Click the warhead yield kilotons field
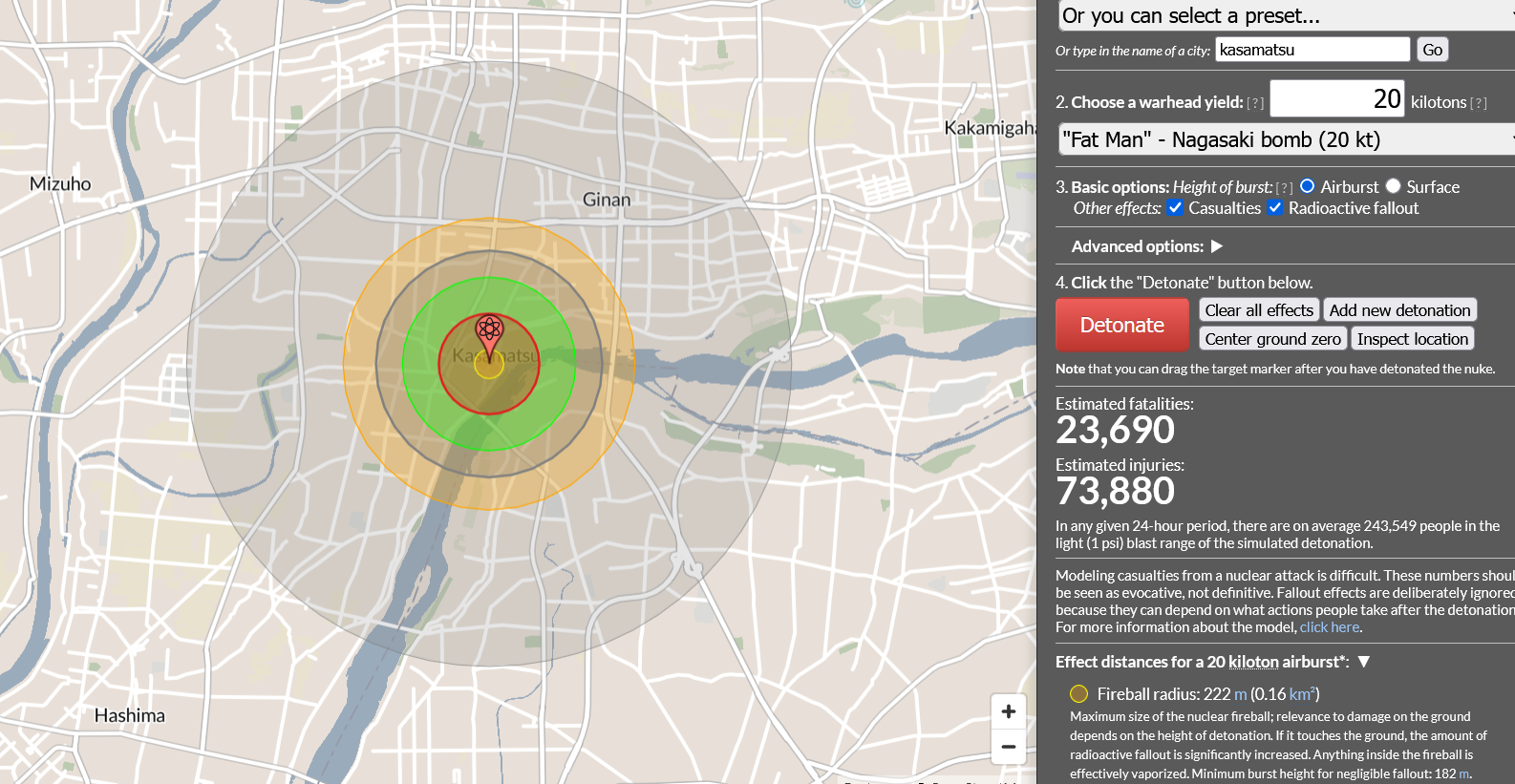1515x784 pixels. [1337, 99]
